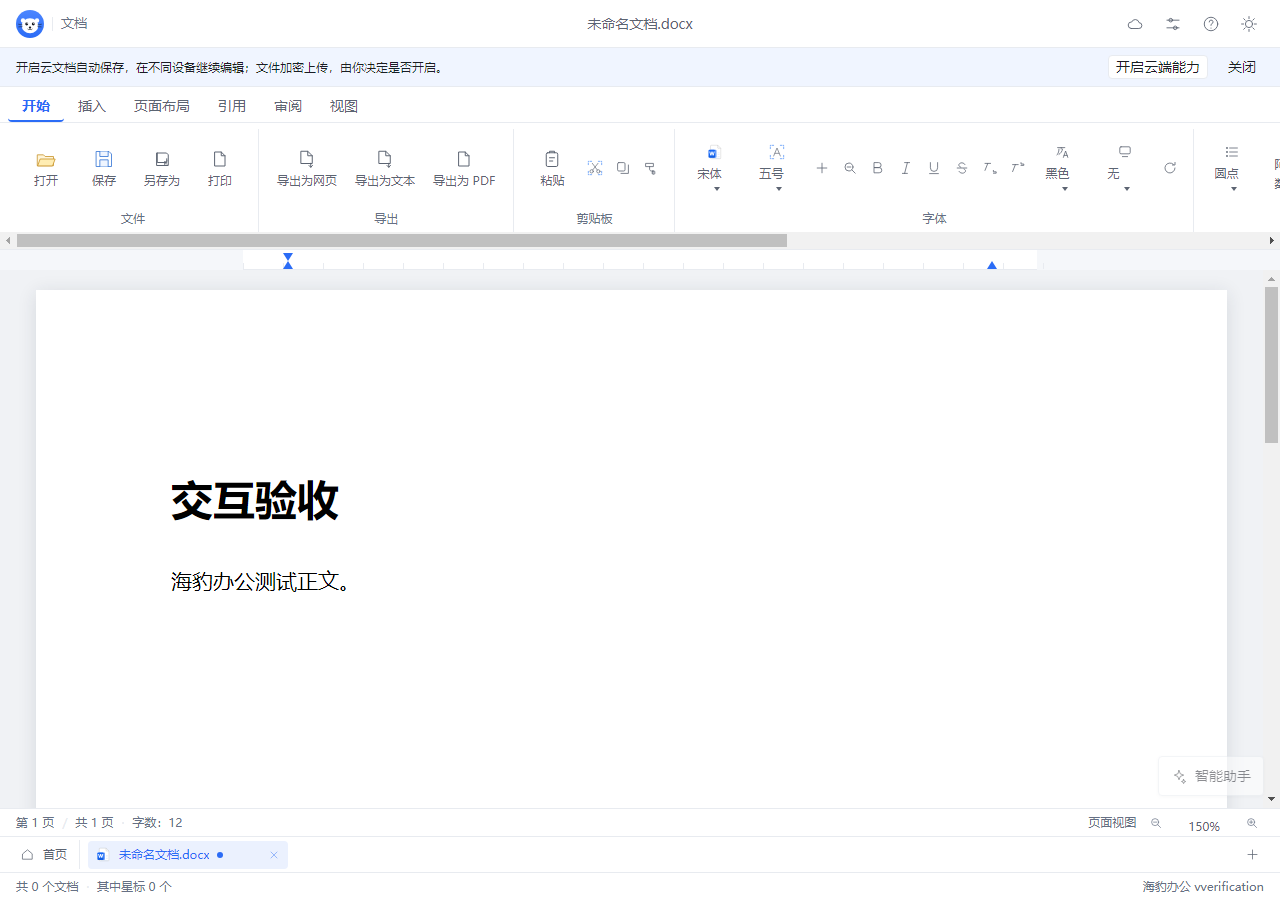Image resolution: width=1280 pixels, height=900 pixels.
Task: Click the document vertical scrollbar thumb
Action: [1272, 364]
